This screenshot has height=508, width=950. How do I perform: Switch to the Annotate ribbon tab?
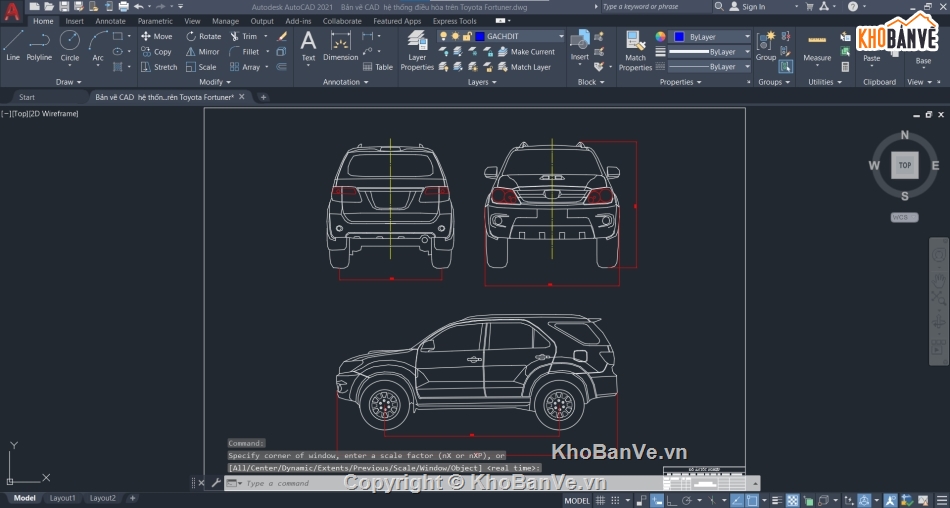pyautogui.click(x=110, y=21)
